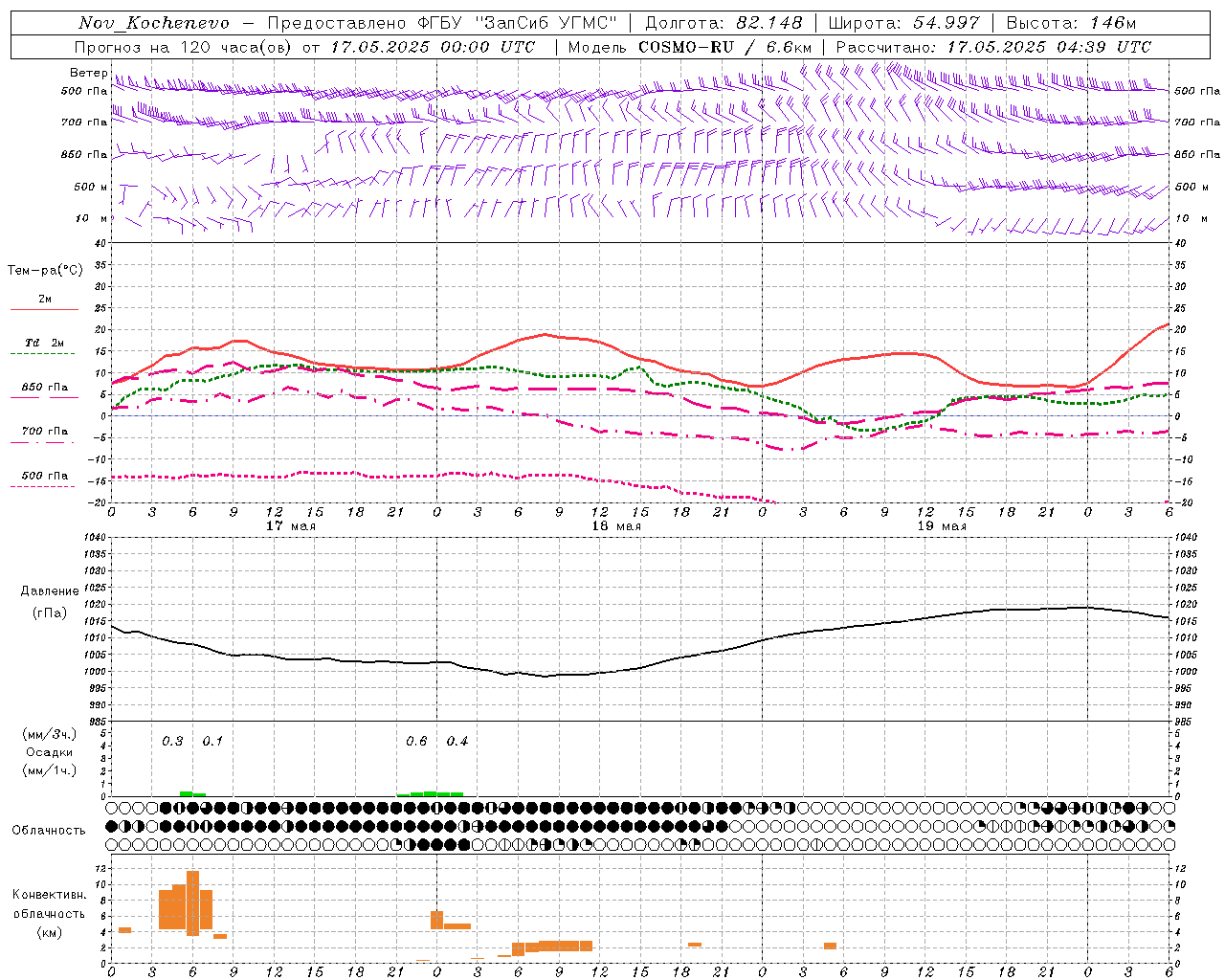Click the Ветер wind panel label
1225x980 pixels.
tap(88, 73)
